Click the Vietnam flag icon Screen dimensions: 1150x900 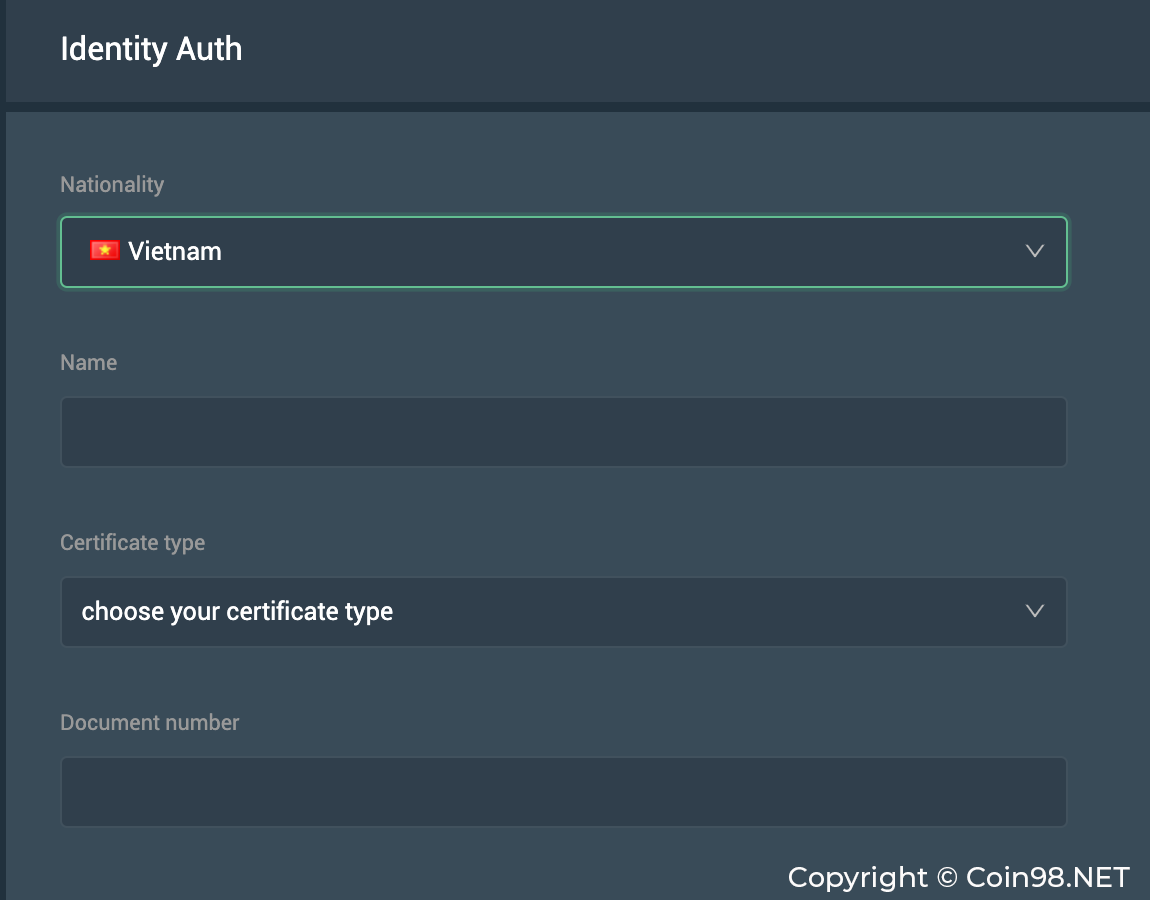104,251
